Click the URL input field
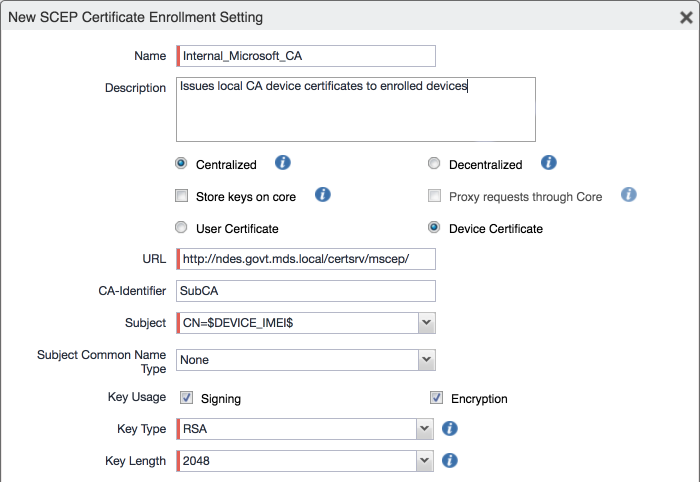The width and height of the screenshot is (700, 482). 306,259
